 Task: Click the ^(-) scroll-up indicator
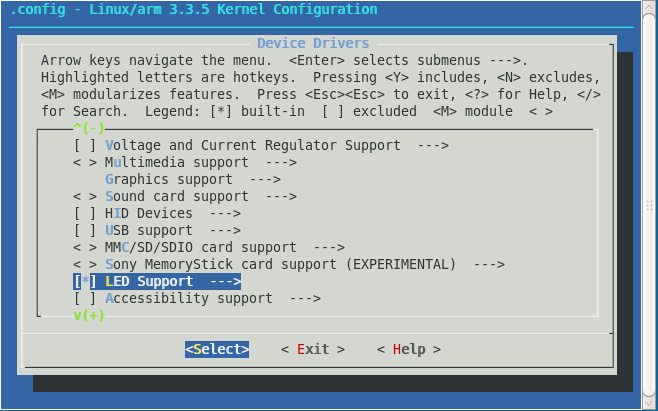(89, 128)
